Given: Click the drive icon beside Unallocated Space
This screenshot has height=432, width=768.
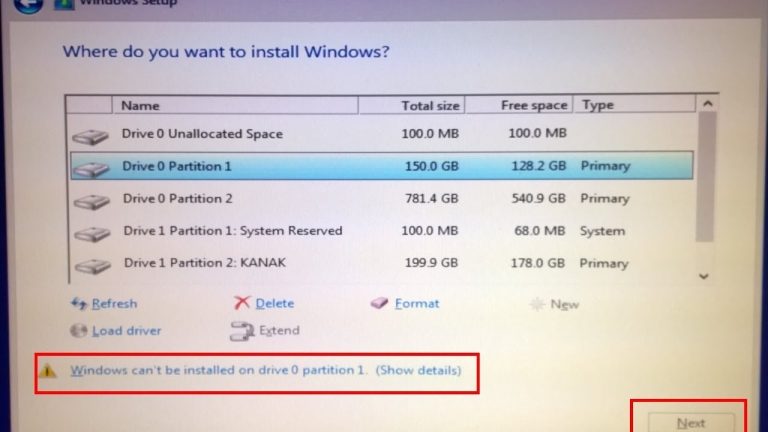Looking at the screenshot, I should pos(91,137).
